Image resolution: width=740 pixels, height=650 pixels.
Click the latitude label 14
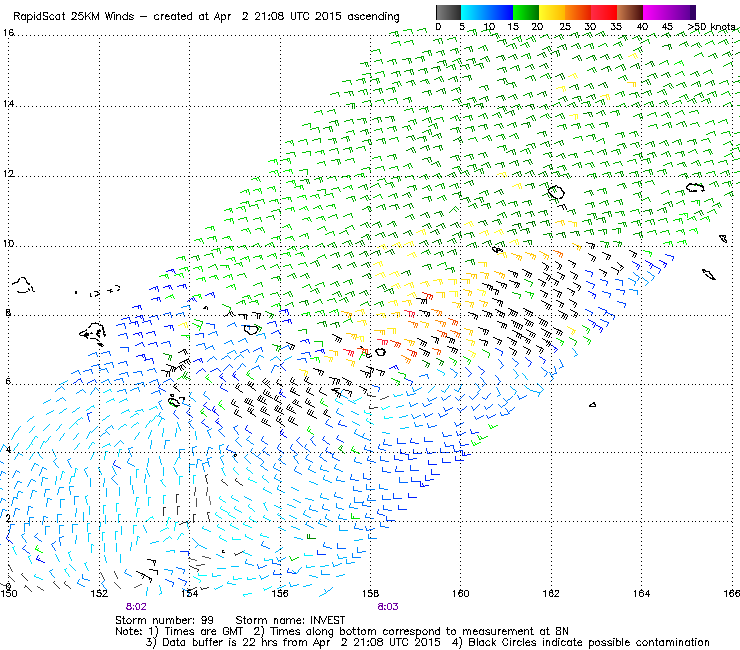(8, 103)
